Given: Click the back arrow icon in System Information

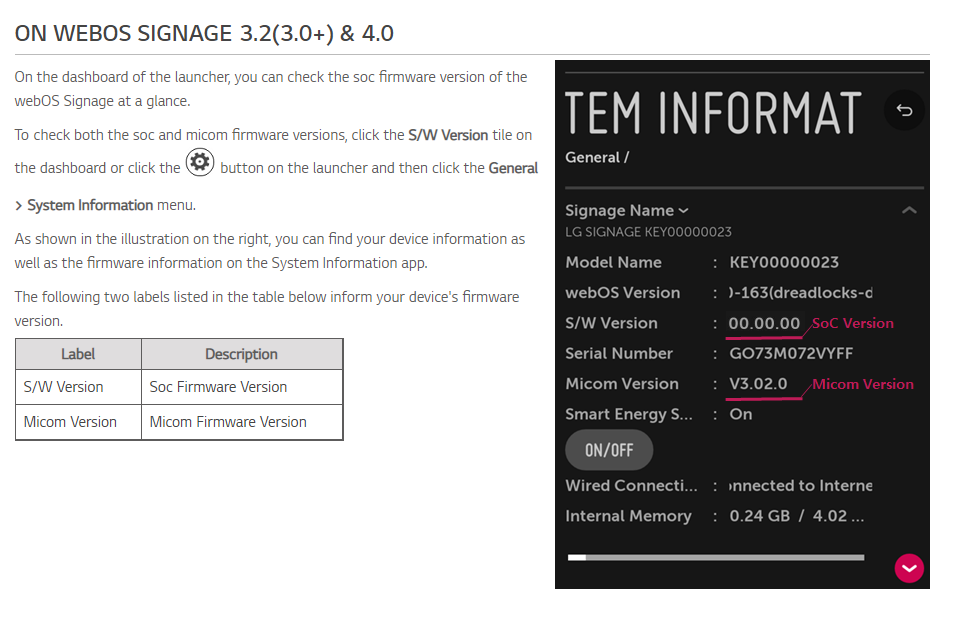Looking at the screenshot, I should pos(904,111).
